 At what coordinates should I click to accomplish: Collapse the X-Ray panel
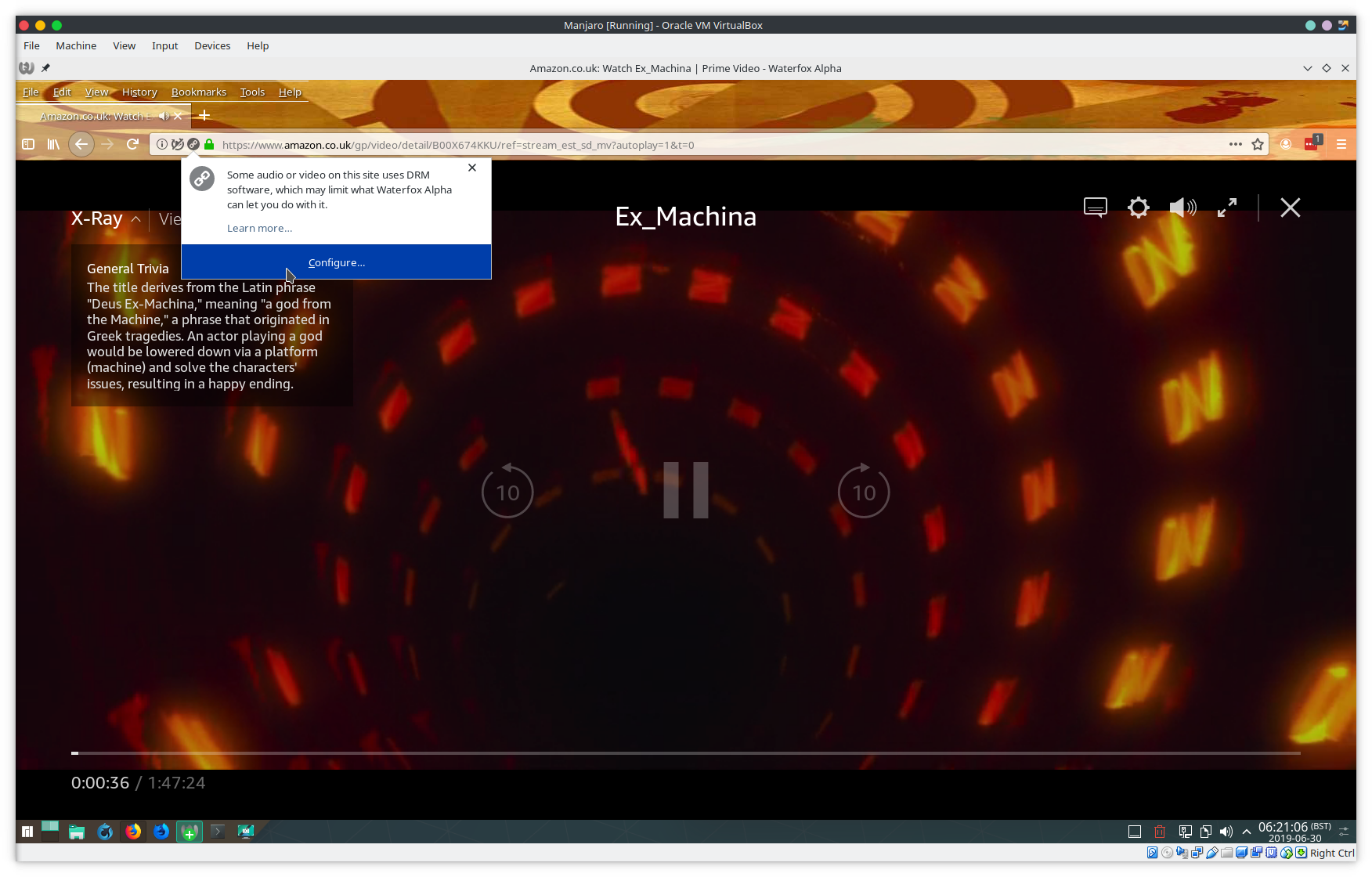136,219
